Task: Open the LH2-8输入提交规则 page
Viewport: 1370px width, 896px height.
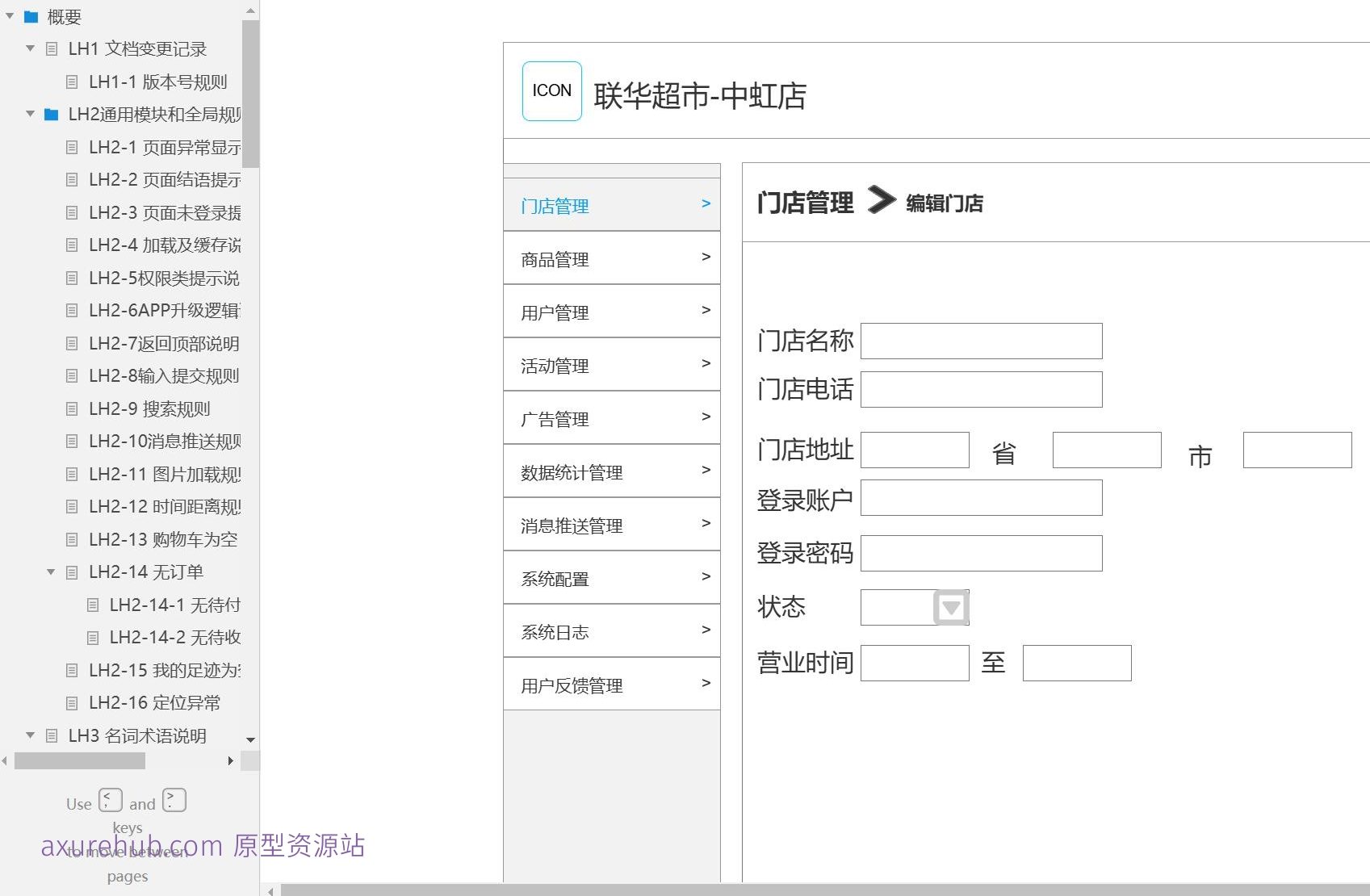Action: click(x=164, y=376)
